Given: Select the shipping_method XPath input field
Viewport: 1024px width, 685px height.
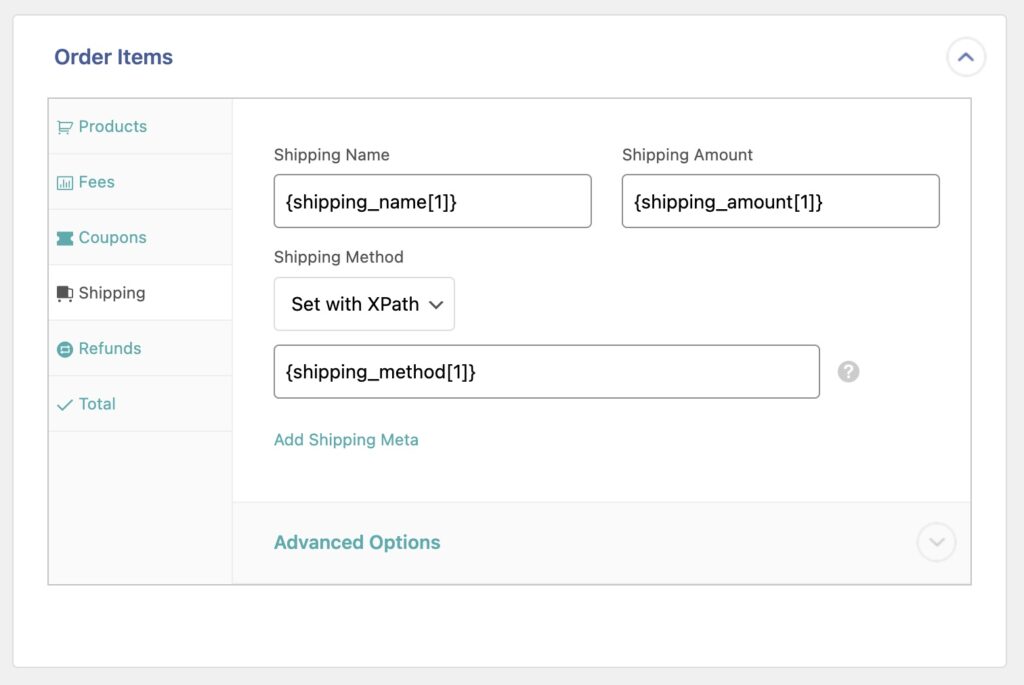Looking at the screenshot, I should click(x=546, y=371).
